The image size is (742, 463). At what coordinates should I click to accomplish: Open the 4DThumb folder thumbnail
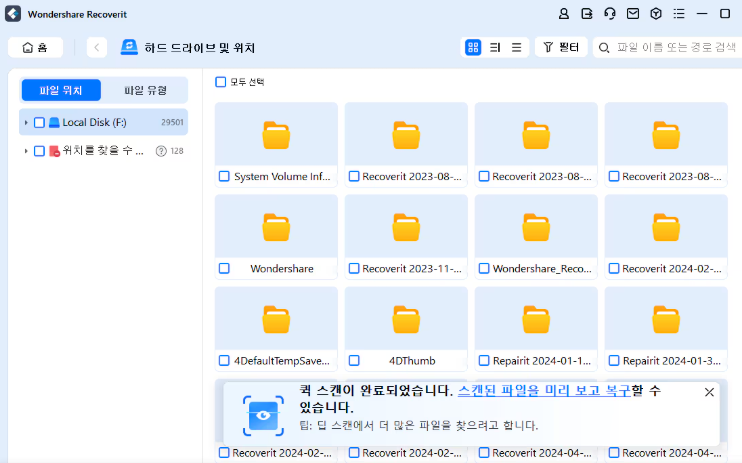pyautogui.click(x=406, y=319)
